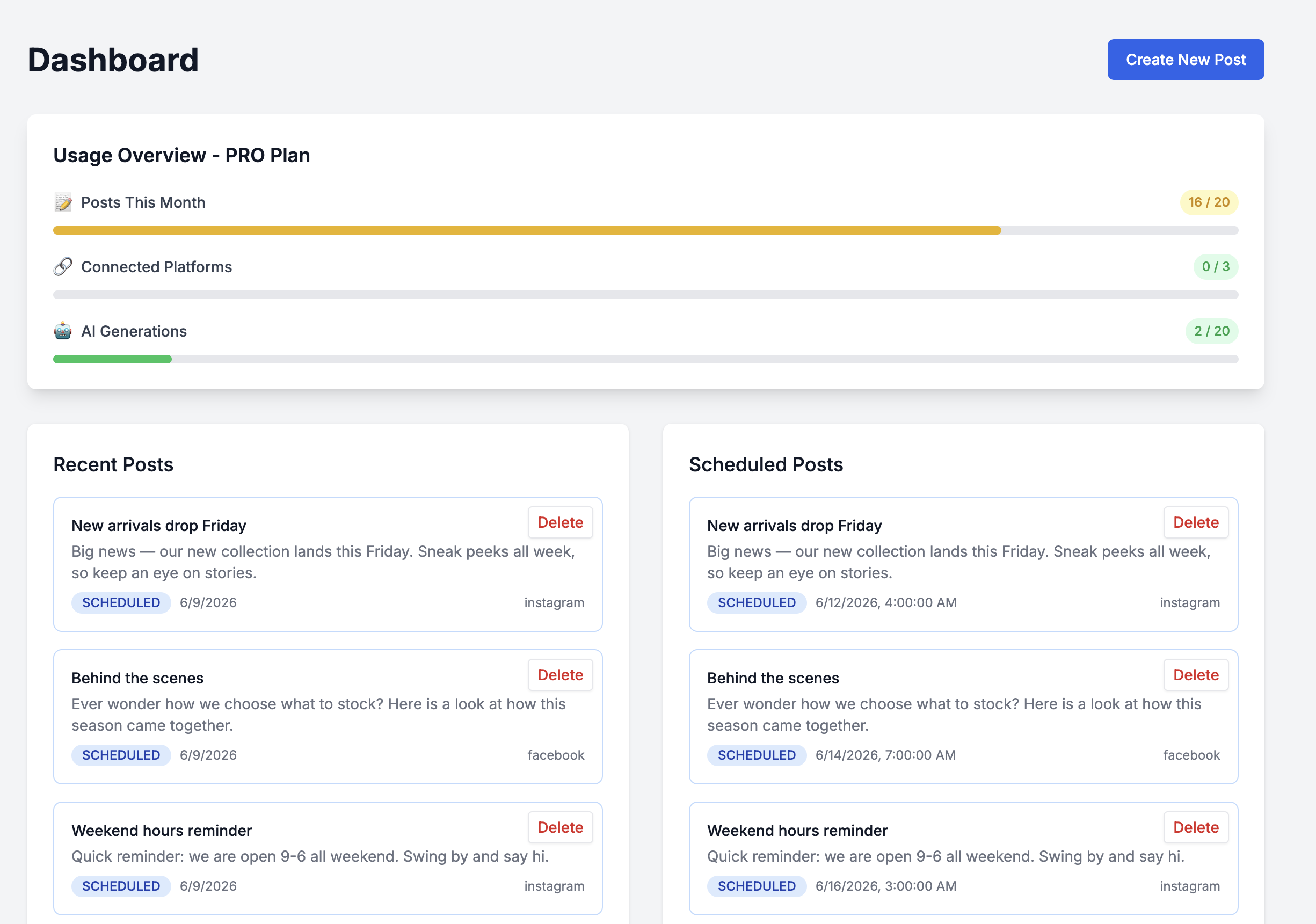Click instagram label on Recent New arrivals post

(x=554, y=602)
